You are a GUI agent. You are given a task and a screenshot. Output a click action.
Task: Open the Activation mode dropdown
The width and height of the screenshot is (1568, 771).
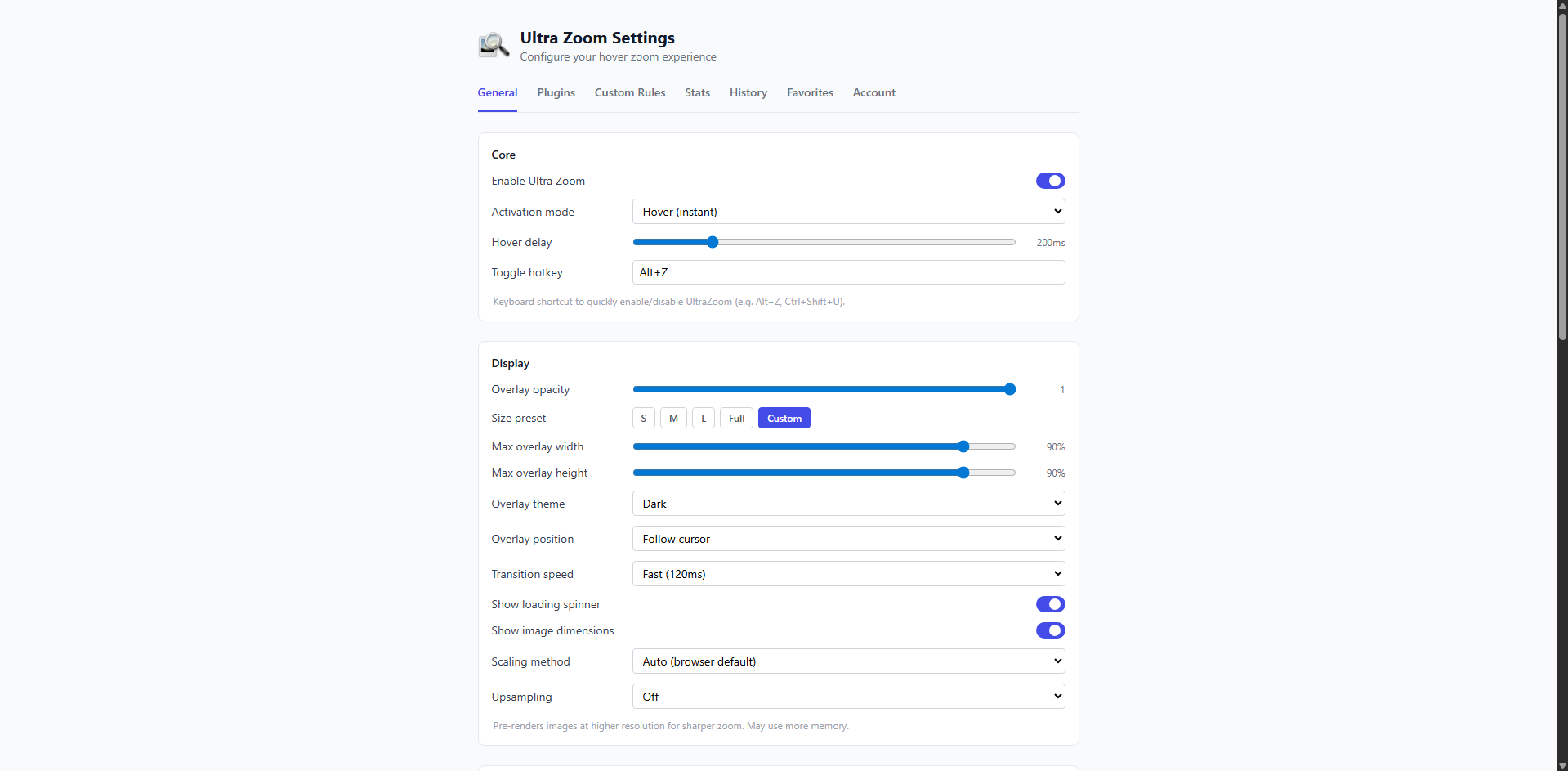(848, 211)
